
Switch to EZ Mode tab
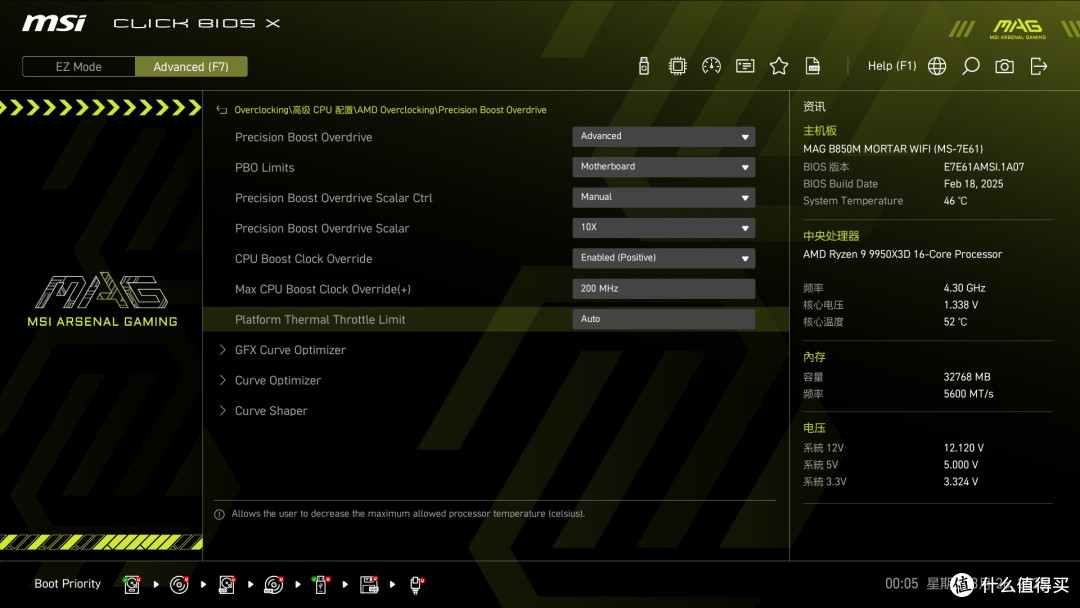pyautogui.click(x=79, y=67)
